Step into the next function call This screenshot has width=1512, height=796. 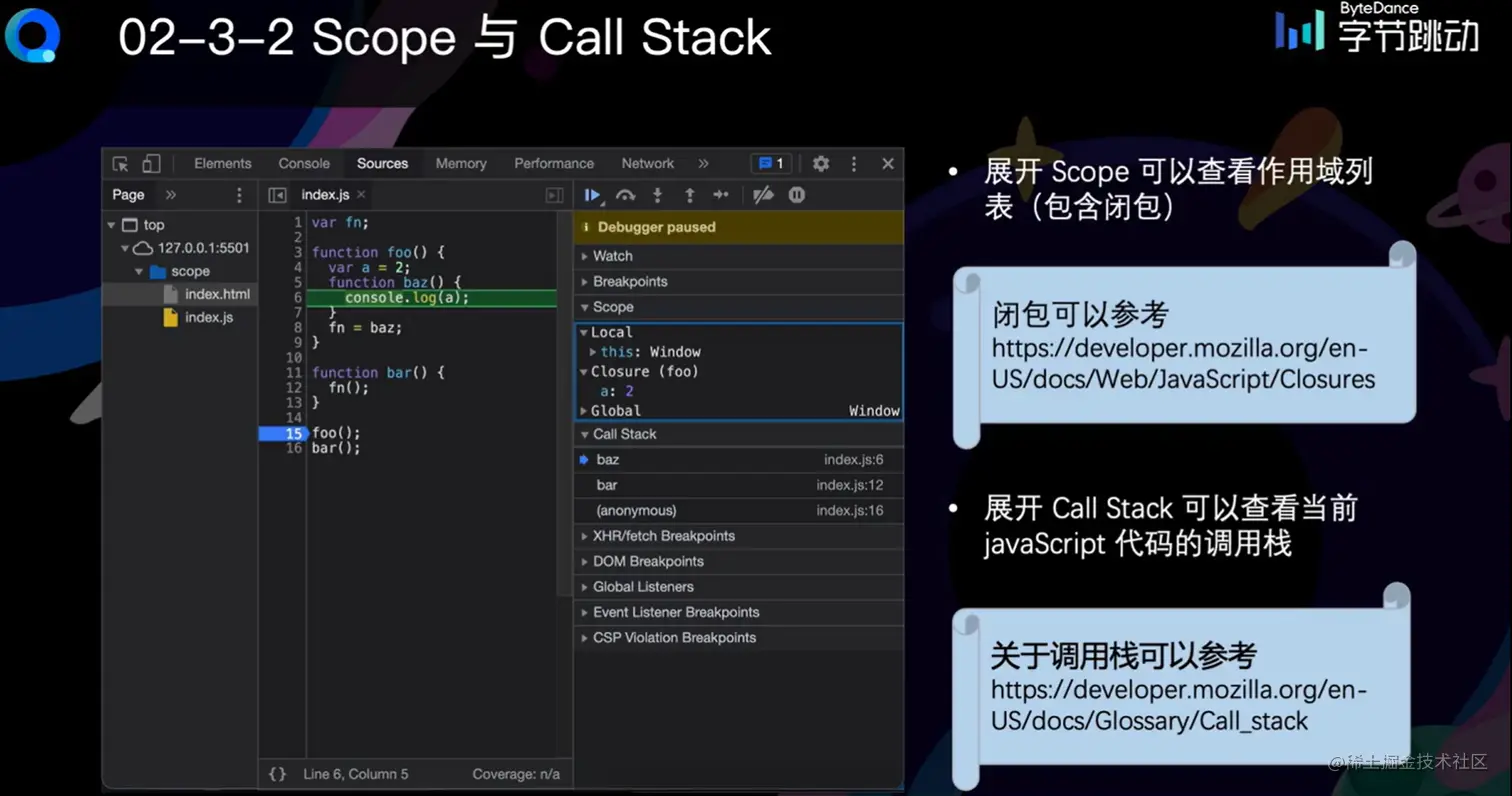pos(658,195)
